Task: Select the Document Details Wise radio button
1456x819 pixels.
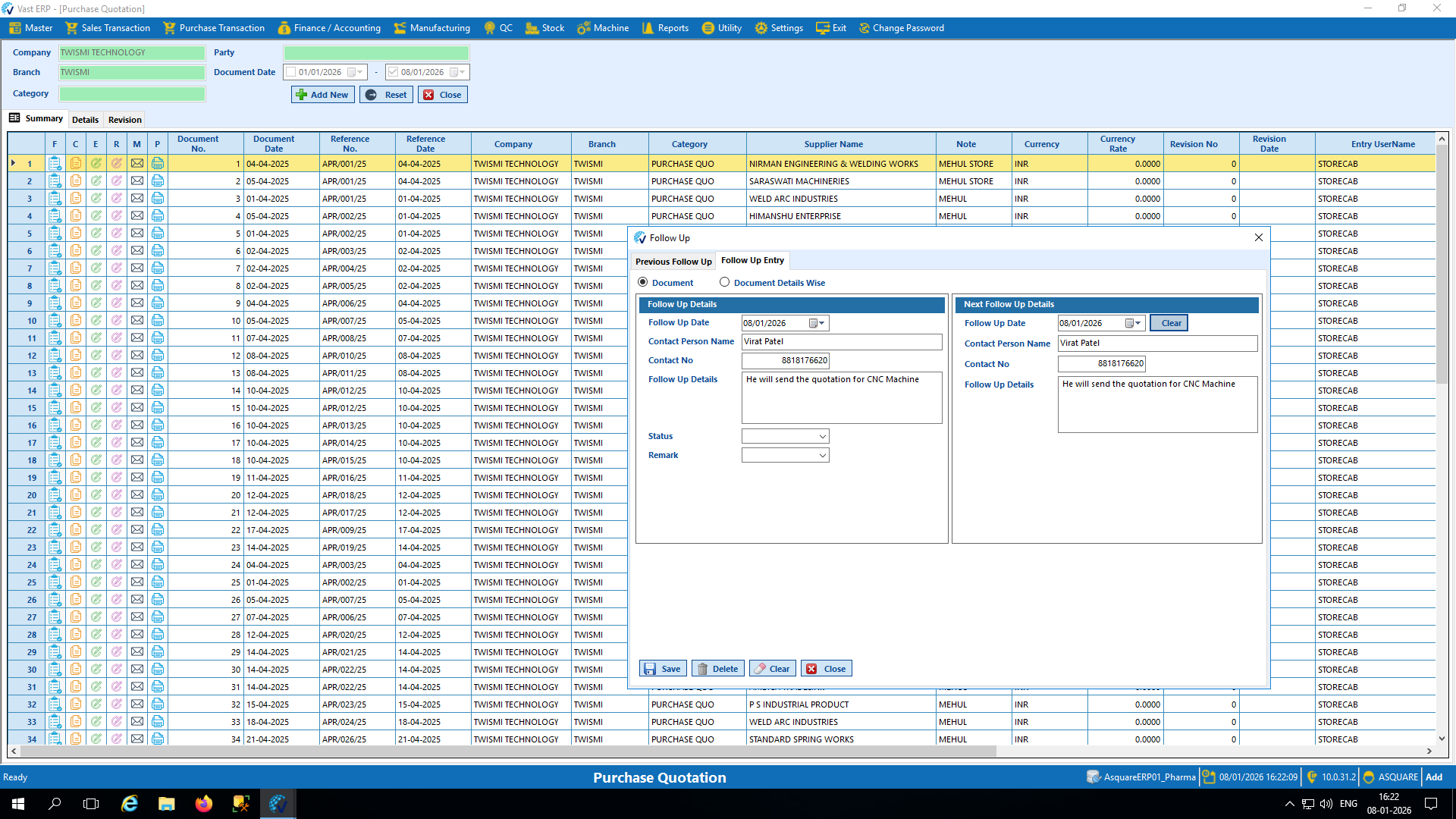Action: (724, 282)
